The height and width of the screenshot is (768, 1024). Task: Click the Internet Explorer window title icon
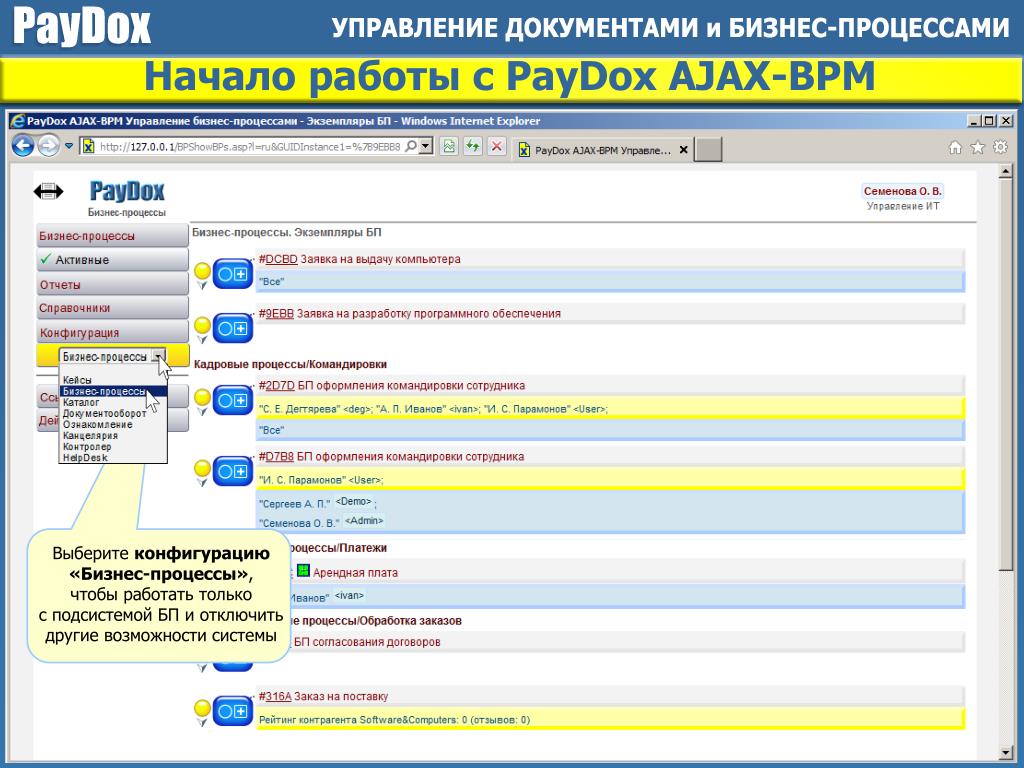pos(18,121)
